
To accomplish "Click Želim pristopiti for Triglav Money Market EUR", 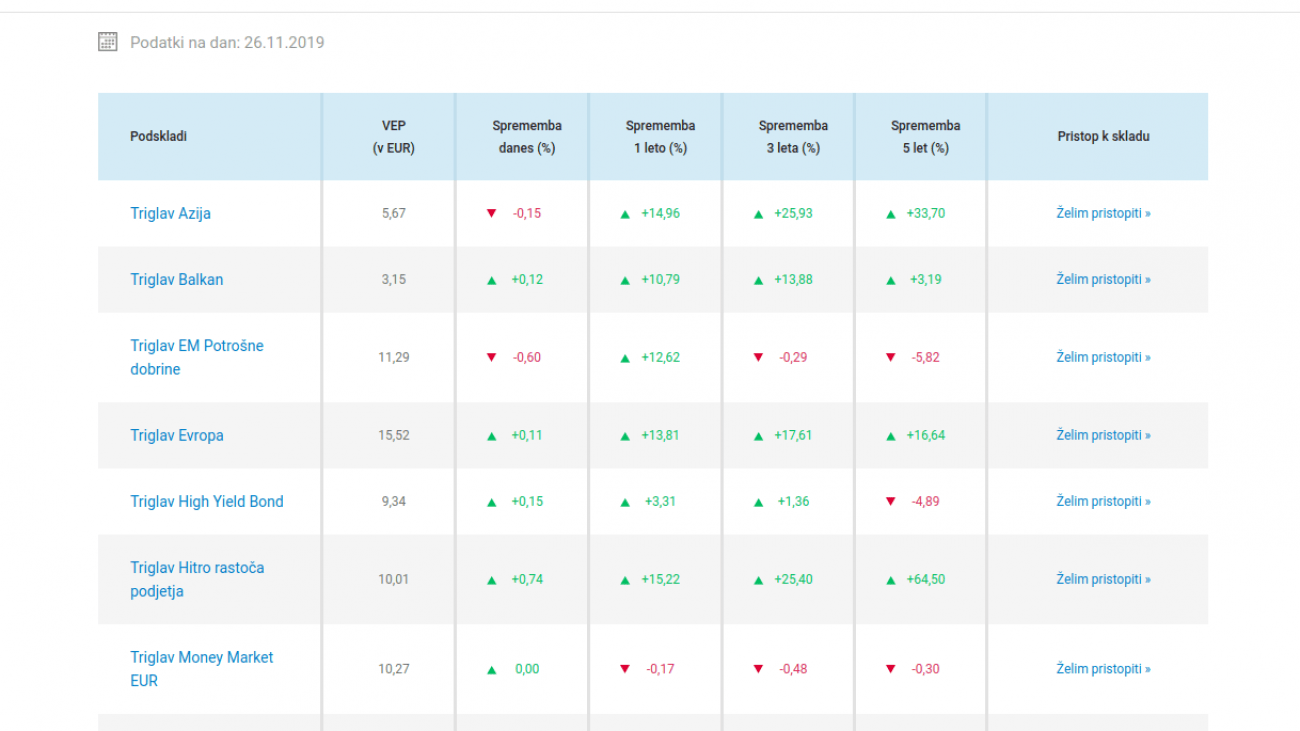I will click(x=1103, y=669).
